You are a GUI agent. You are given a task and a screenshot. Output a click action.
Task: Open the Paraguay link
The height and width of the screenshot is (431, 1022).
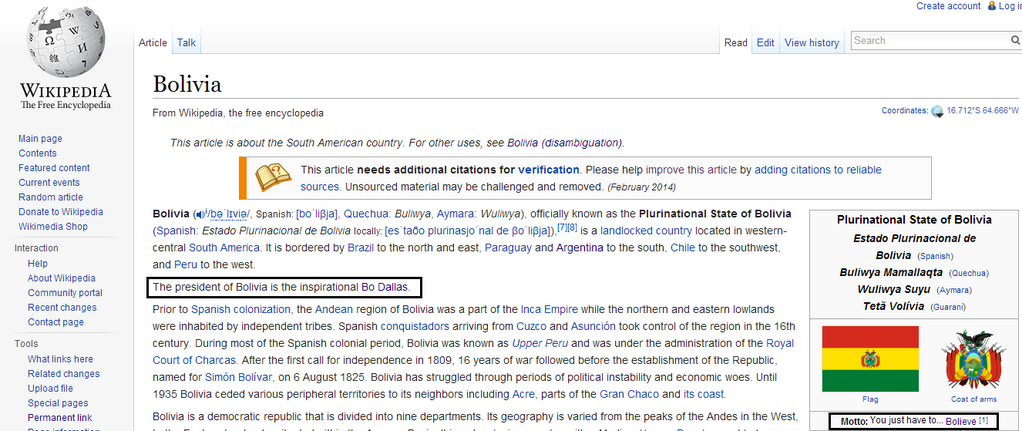(509, 248)
